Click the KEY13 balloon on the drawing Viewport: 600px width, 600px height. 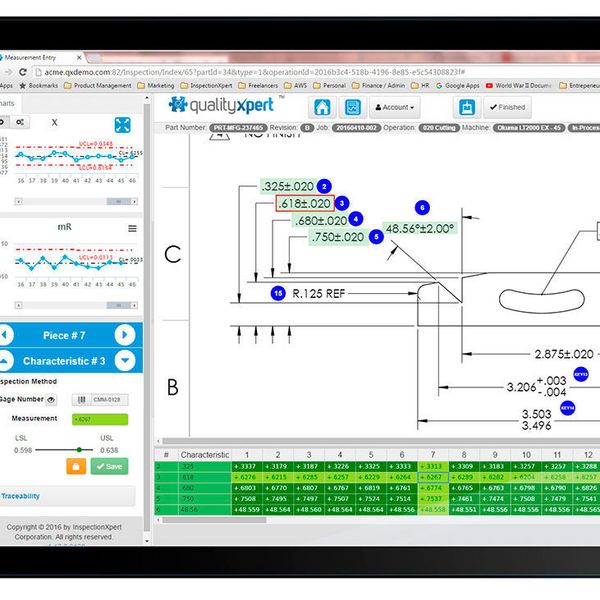(581, 374)
